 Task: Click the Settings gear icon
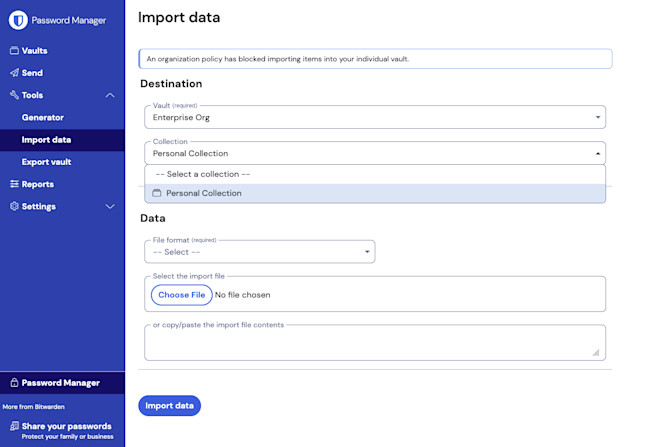[x=14, y=206]
